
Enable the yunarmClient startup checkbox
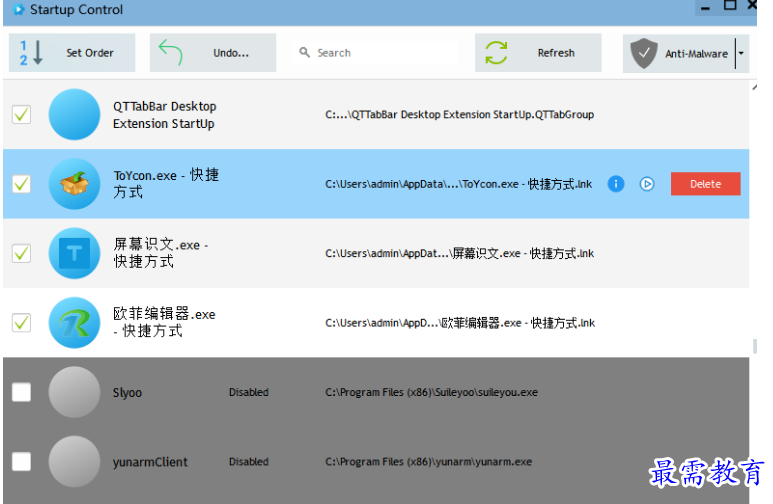(x=22, y=462)
